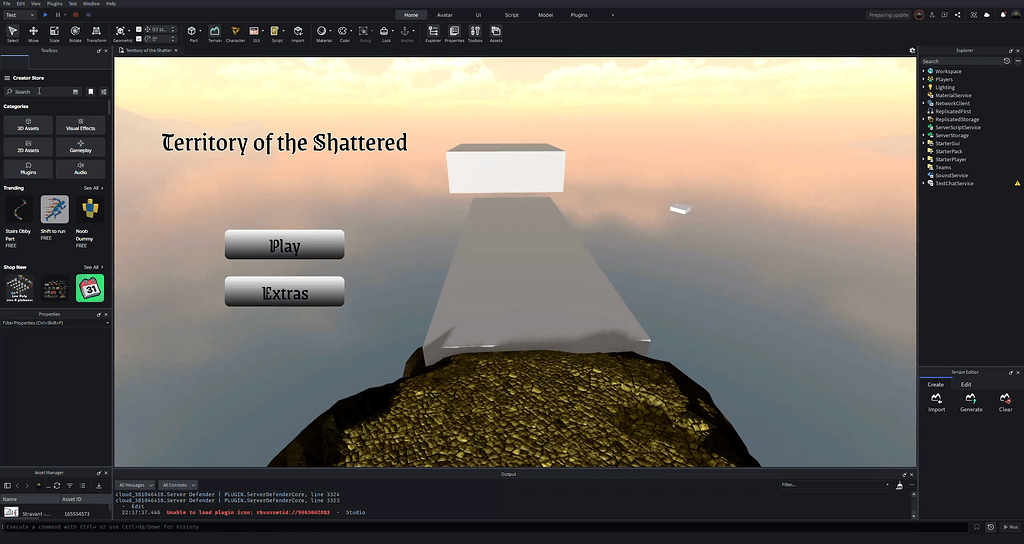Click See All next to Trending
The width and height of the screenshot is (1024, 544).
93,188
